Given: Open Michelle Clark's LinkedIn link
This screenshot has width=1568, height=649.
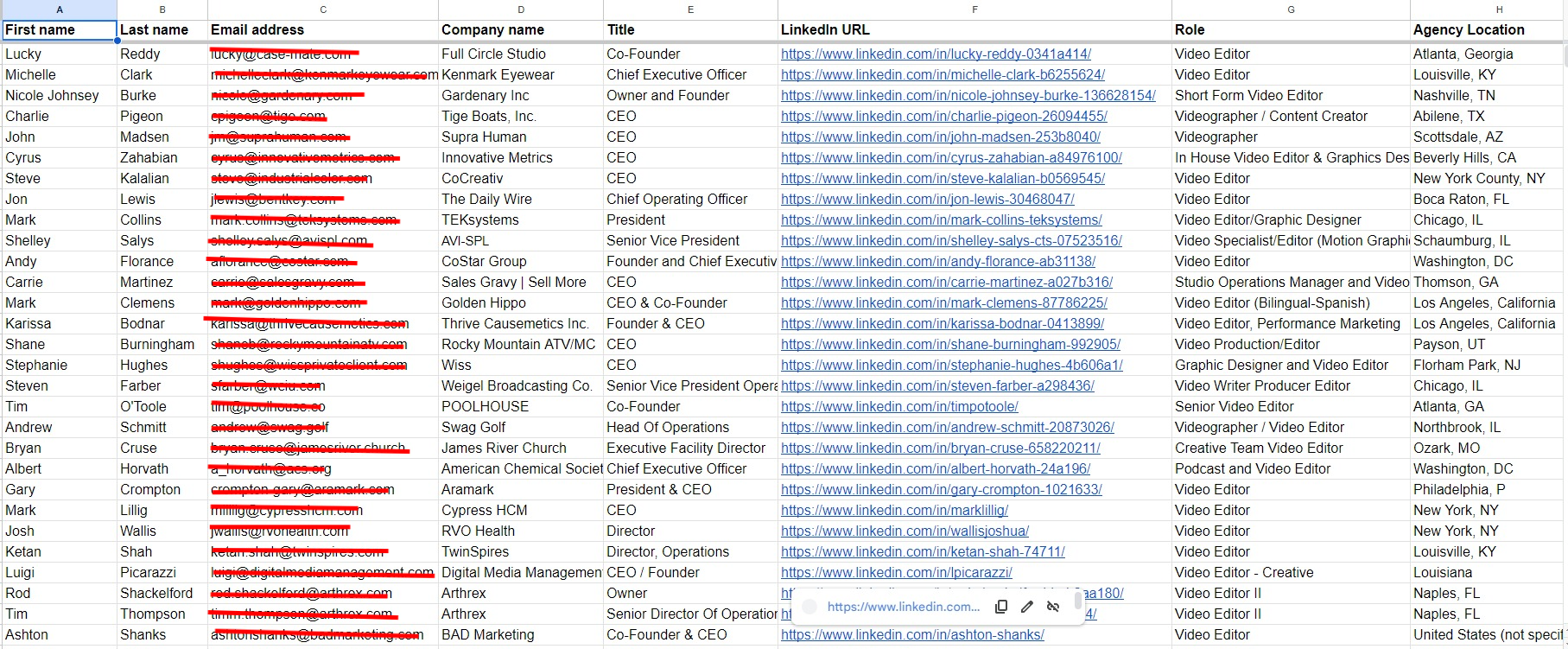Looking at the screenshot, I should (x=943, y=74).
